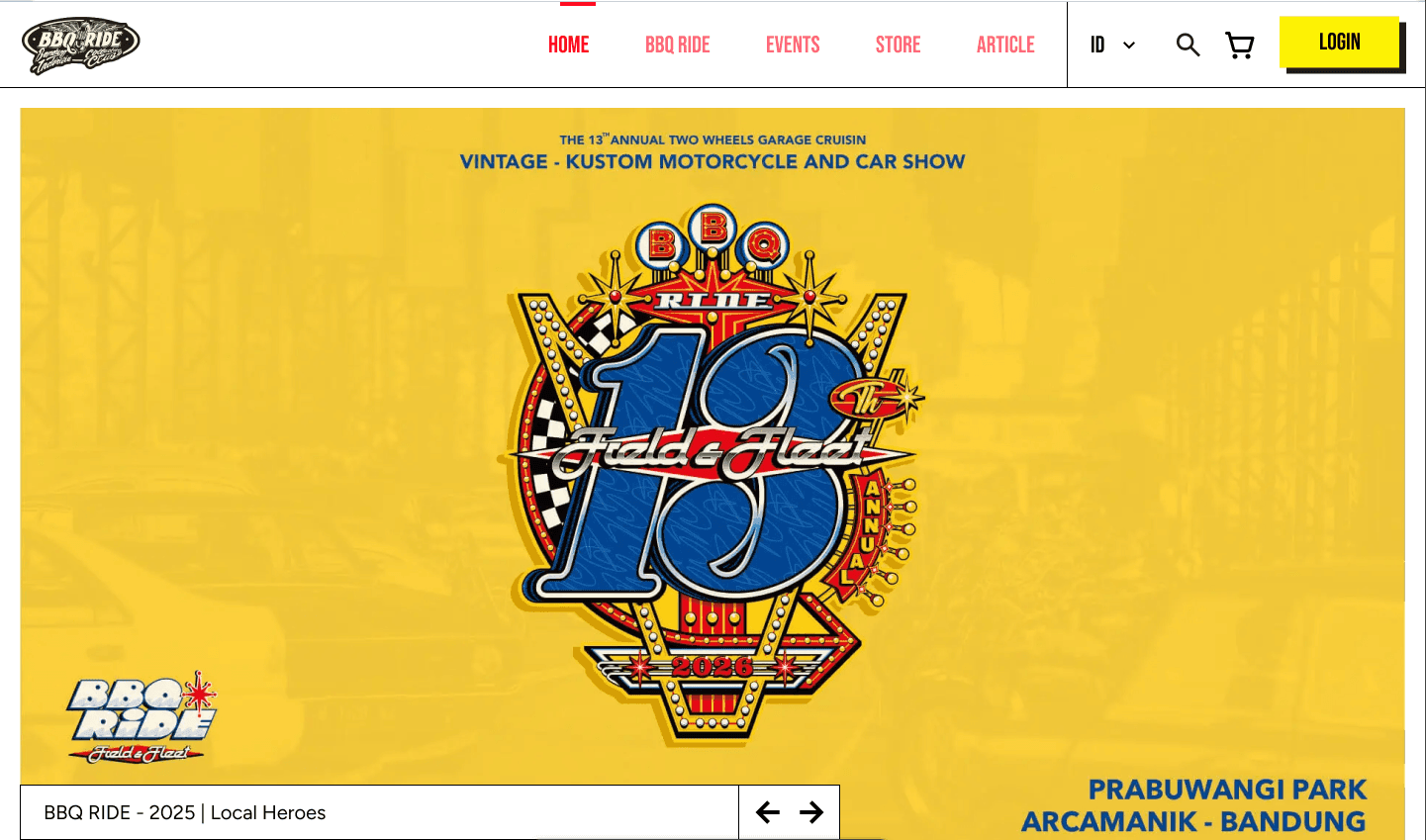The height and width of the screenshot is (840, 1426).
Task: Open the Home menu item
Action: 568,45
